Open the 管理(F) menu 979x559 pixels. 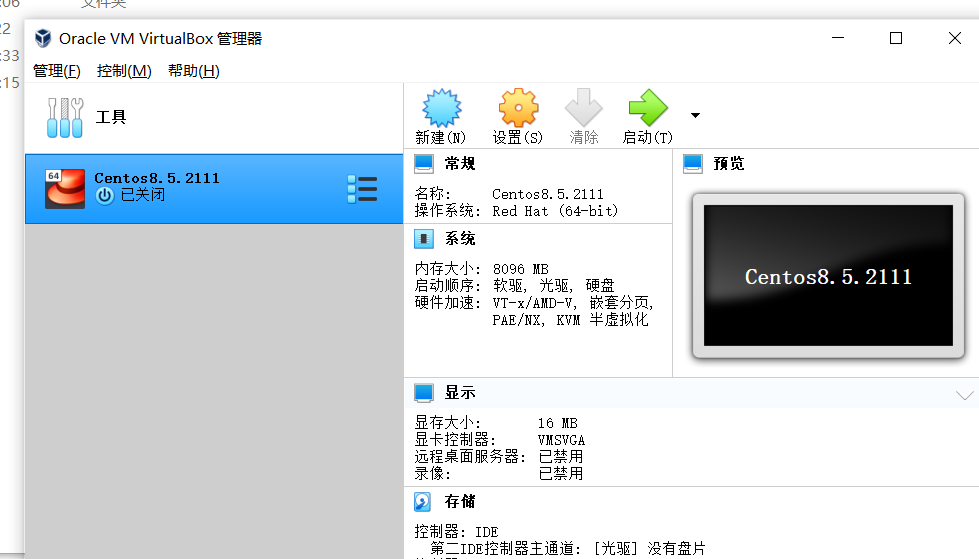[57, 71]
